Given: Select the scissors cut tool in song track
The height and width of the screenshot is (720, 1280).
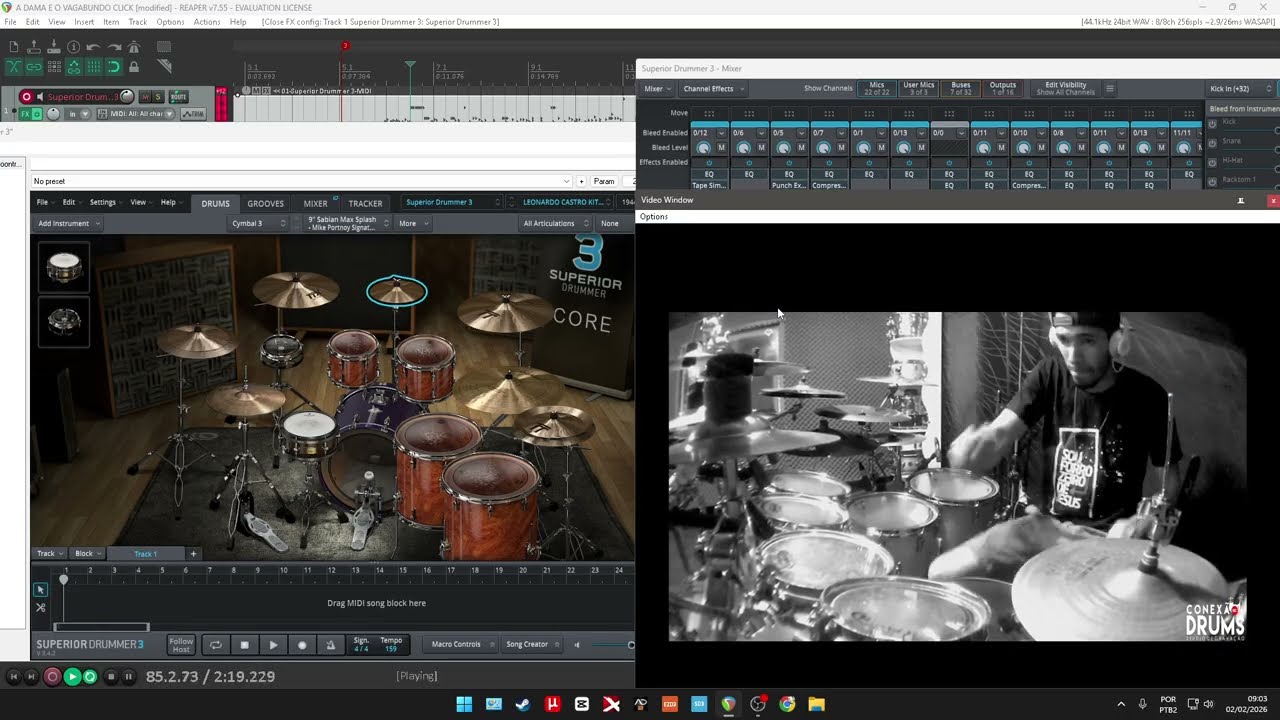Looking at the screenshot, I should [40, 607].
